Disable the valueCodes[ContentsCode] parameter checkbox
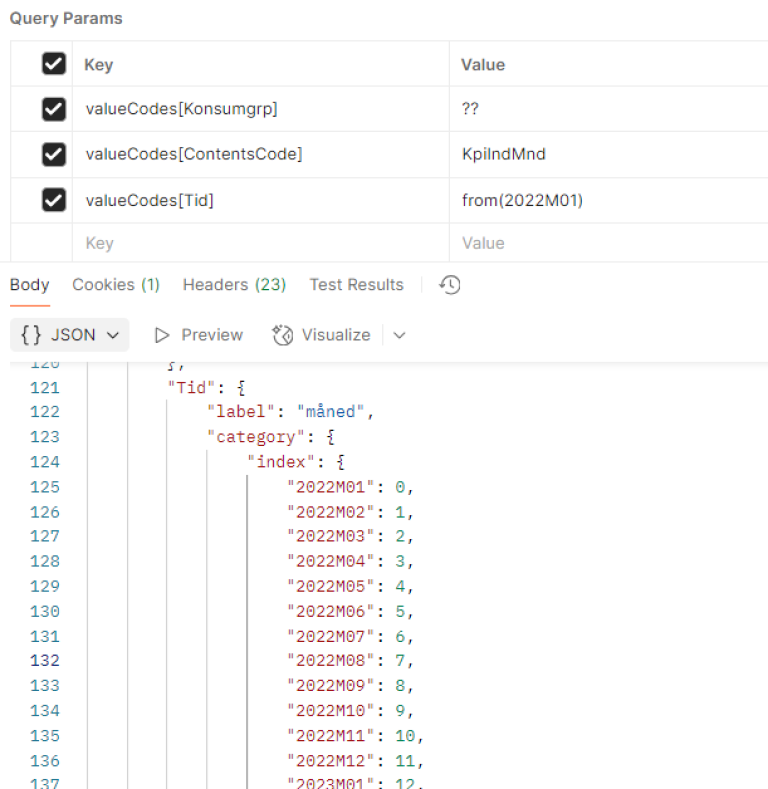Screen dimensions: 768x789 tap(53, 154)
